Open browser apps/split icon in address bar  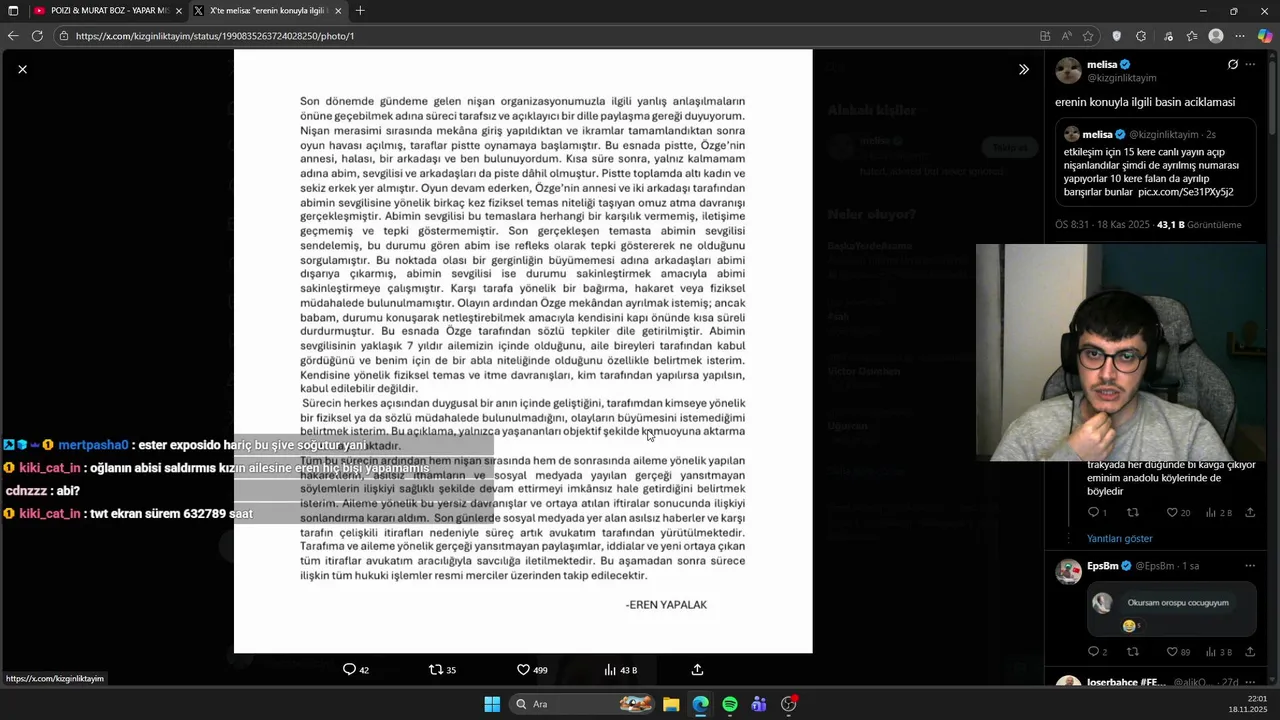[x=1045, y=36]
